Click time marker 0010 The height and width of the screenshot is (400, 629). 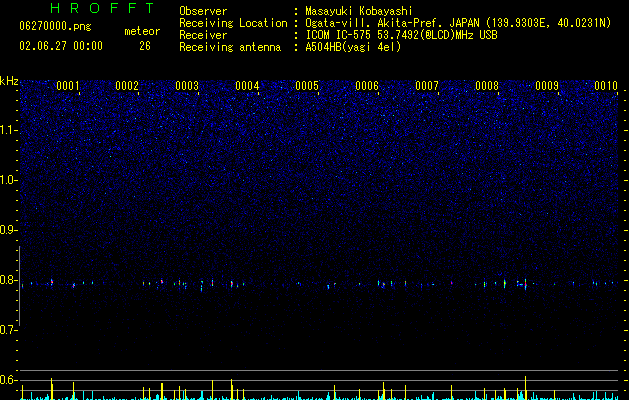click(x=606, y=86)
